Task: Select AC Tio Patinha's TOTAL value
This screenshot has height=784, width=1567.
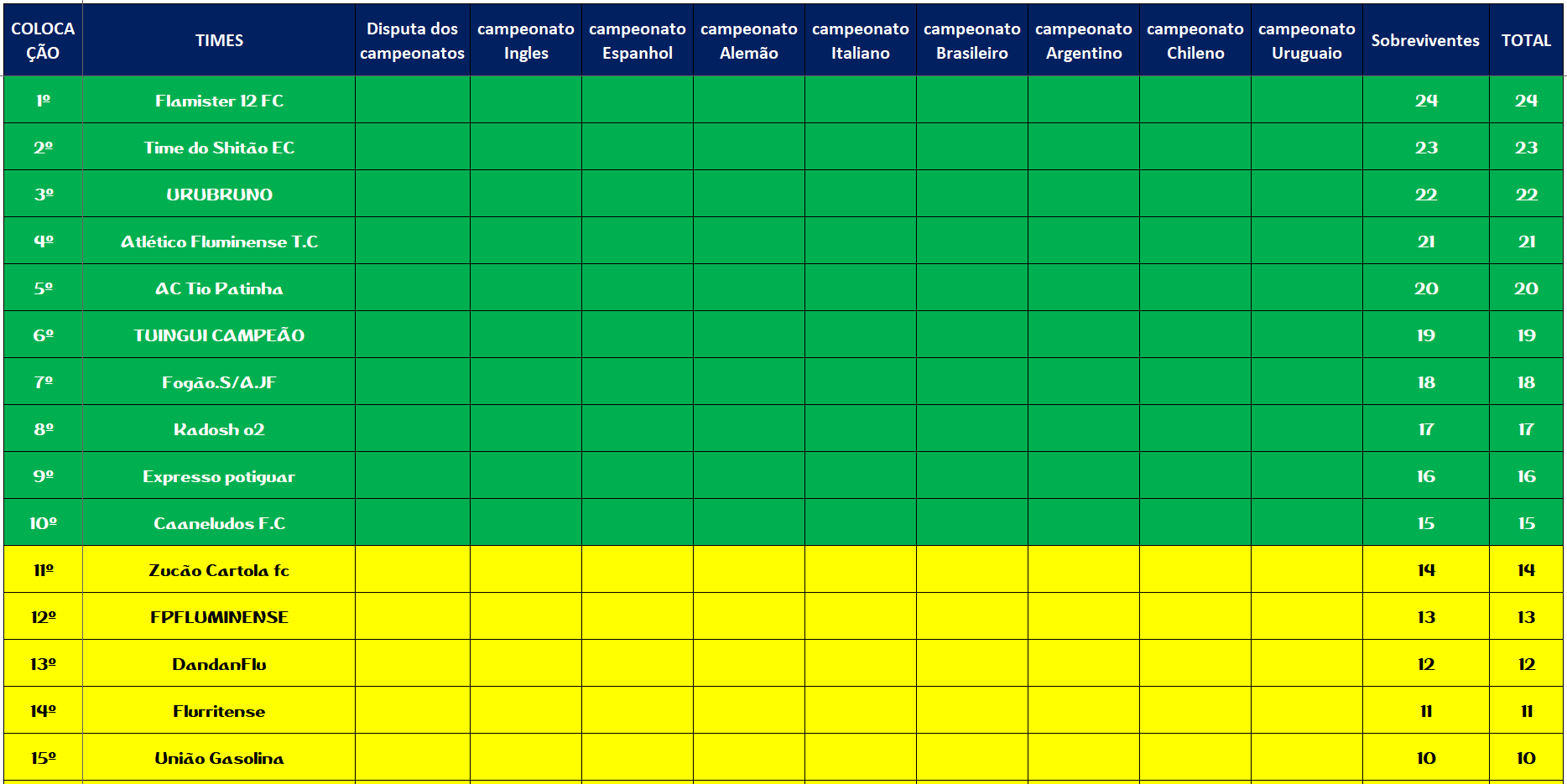Action: click(1526, 288)
